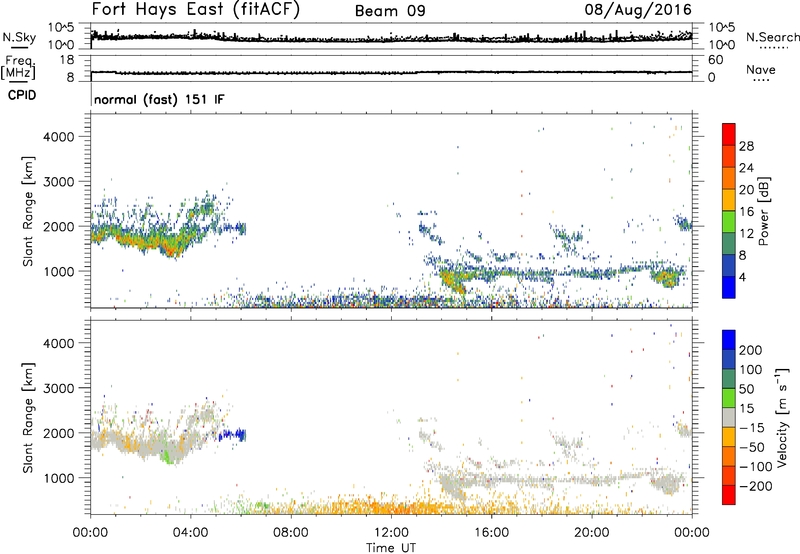Pick the blue top segment of the Velocity colorbar
Image resolution: width=800 pixels, height=554 pixels.
729,340
